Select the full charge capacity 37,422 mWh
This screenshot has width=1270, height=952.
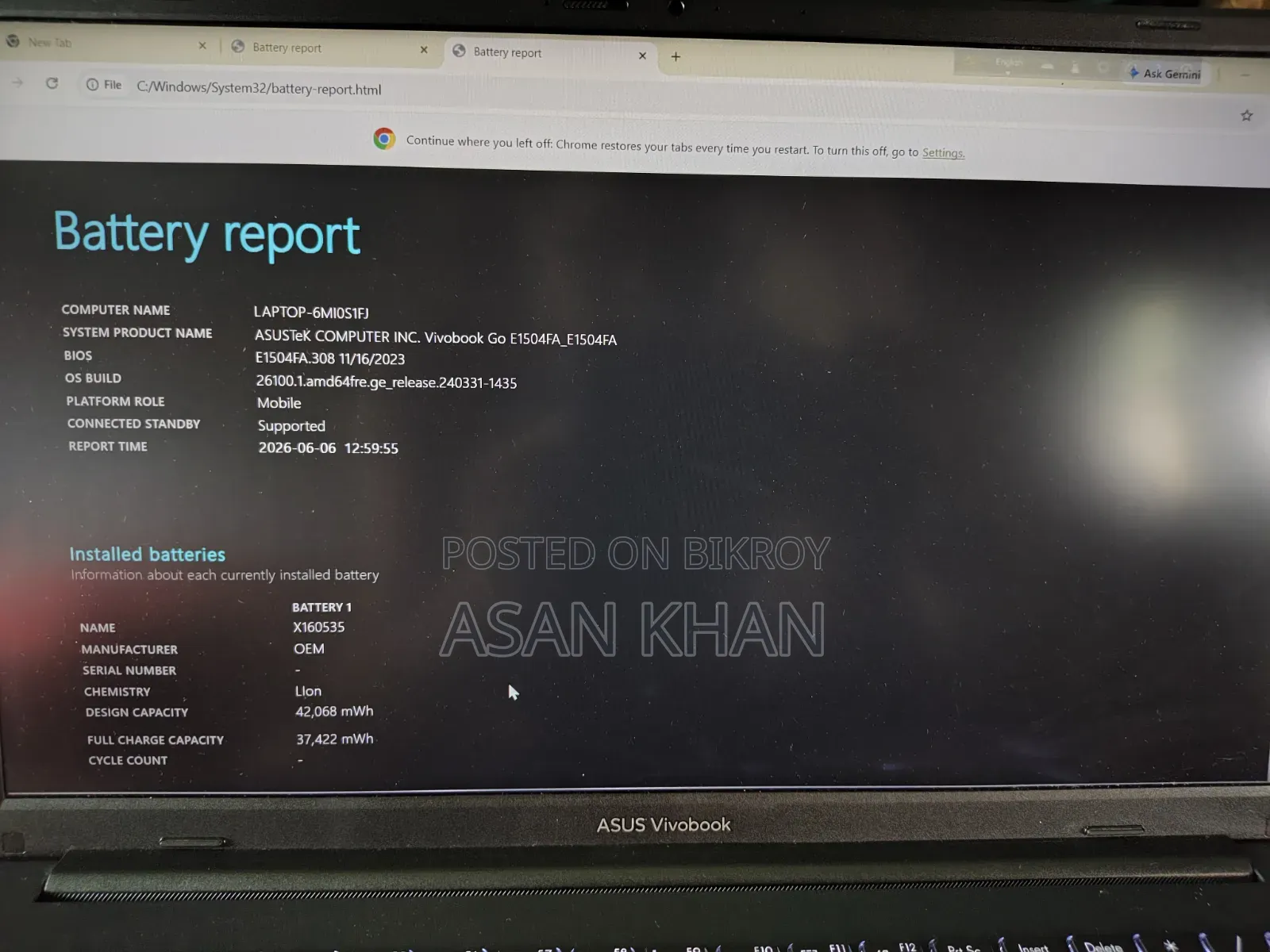click(x=335, y=739)
